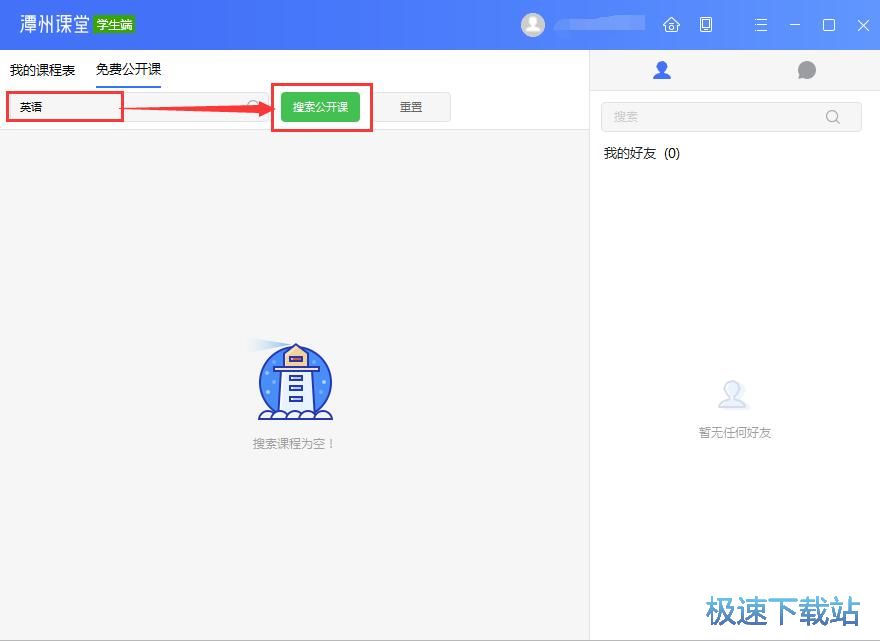Click the 潭州课堂 logo title
The width and height of the screenshot is (880, 641).
(54, 24)
